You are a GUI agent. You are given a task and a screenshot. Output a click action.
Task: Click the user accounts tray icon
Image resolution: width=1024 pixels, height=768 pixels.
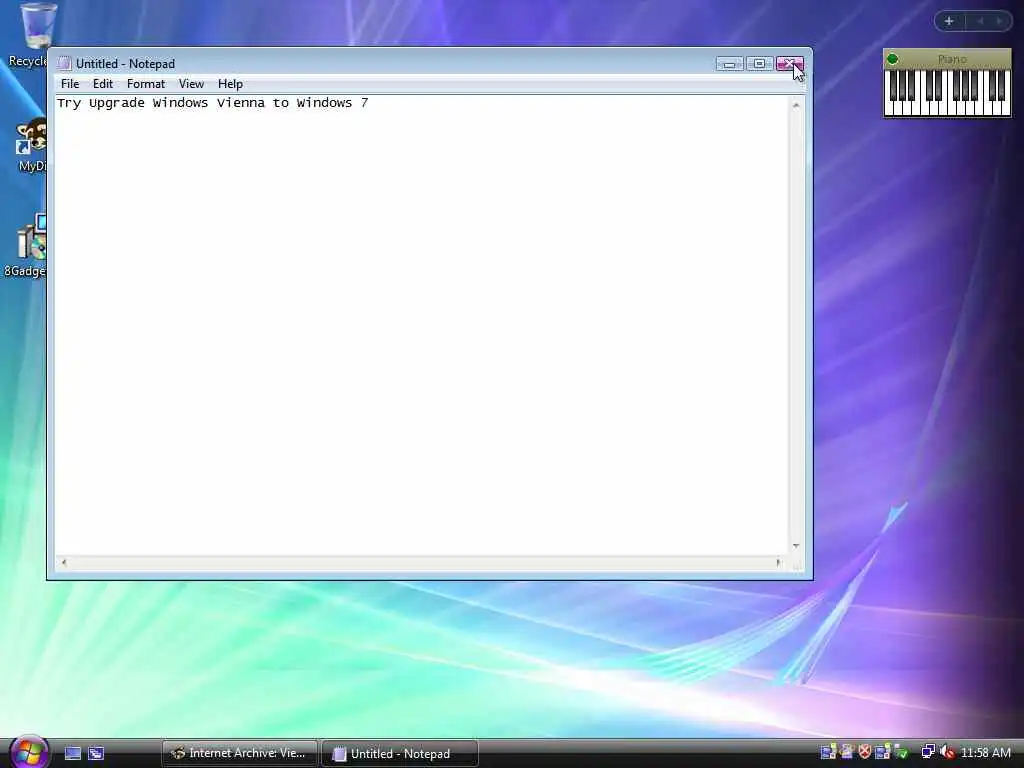pos(847,752)
